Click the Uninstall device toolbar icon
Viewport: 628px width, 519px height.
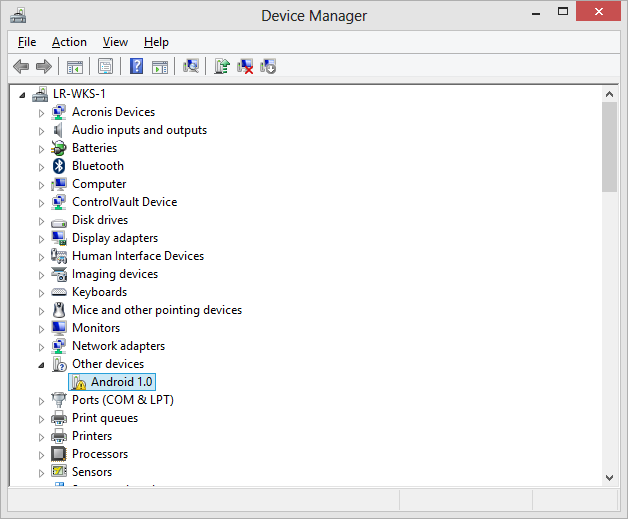coord(244,66)
